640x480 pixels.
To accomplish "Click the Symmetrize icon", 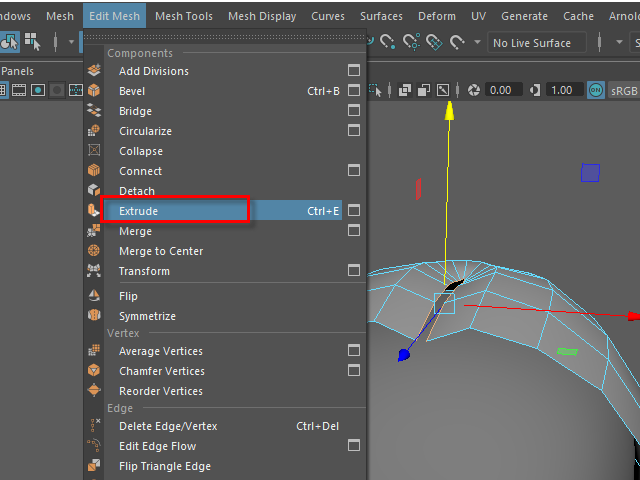I will [x=94, y=316].
